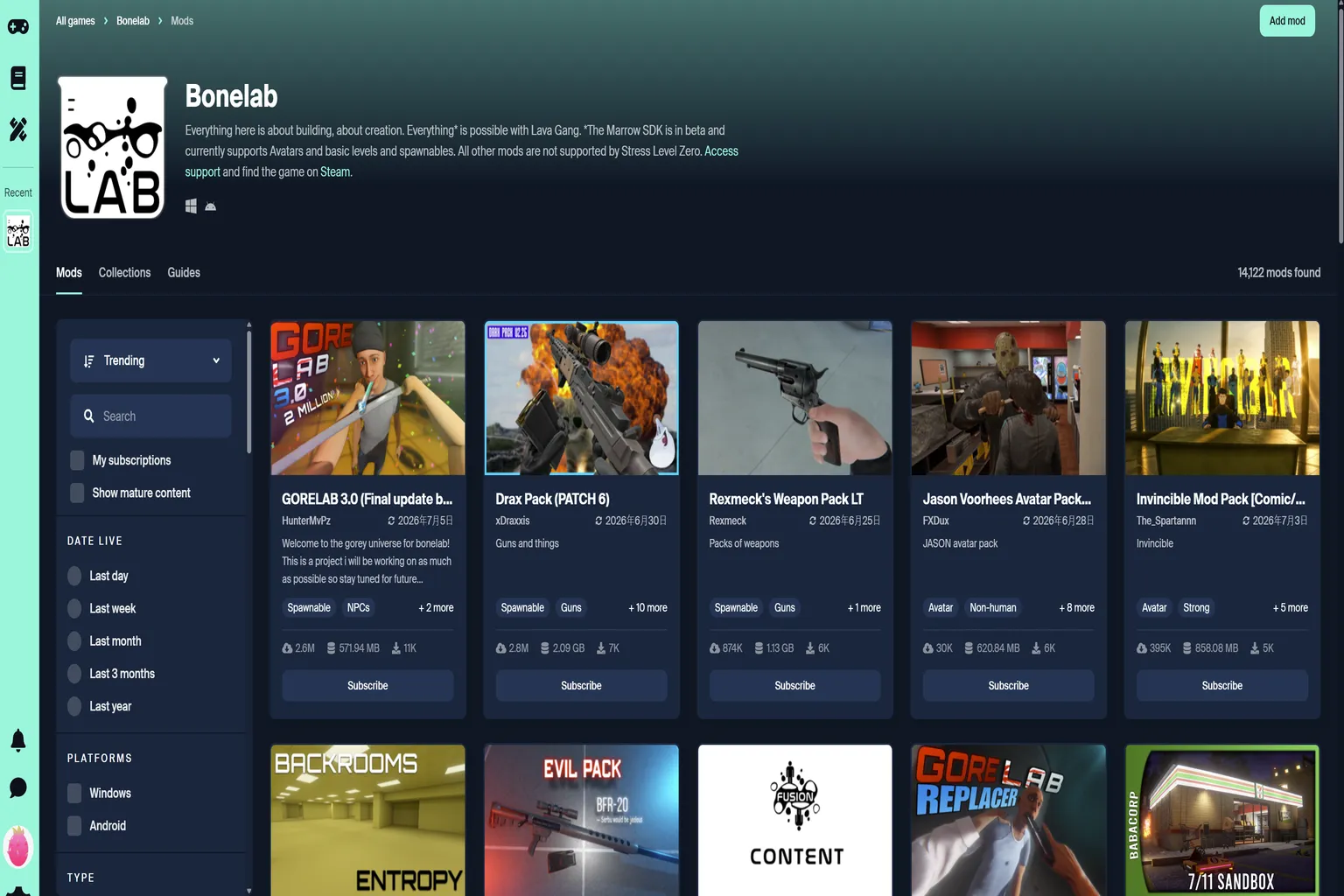Subscribe to Drax Pack (PATCH 6)
The image size is (1344, 896).
coord(581,686)
